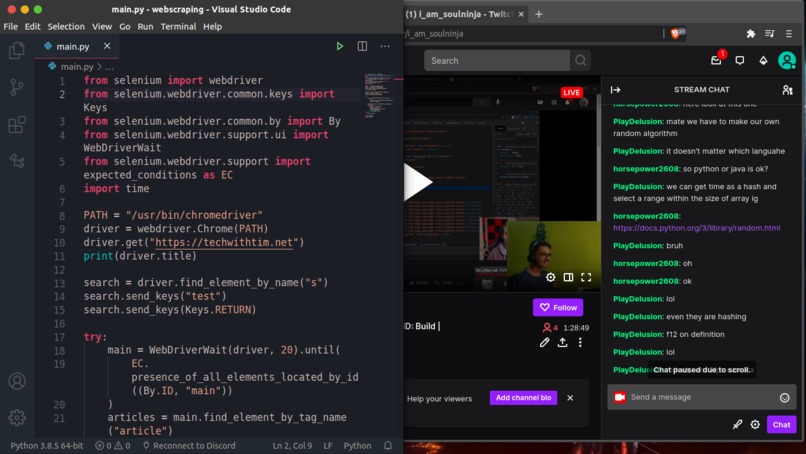Click the Chat paused due to scroll banner
806x454 pixels.
point(702,370)
